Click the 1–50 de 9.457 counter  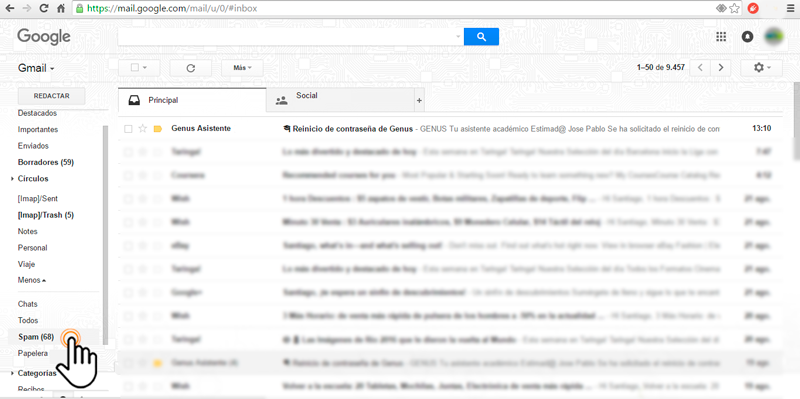click(x=661, y=68)
